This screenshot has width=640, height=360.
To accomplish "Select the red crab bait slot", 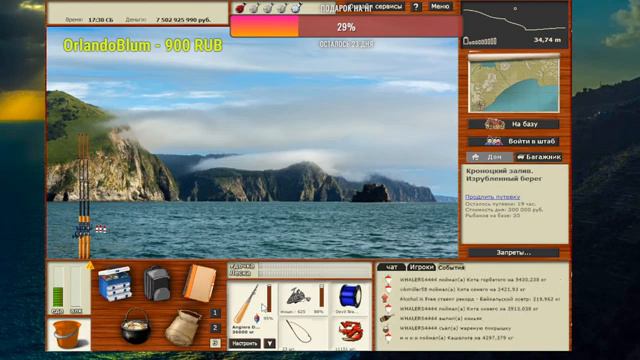I will [x=350, y=334].
